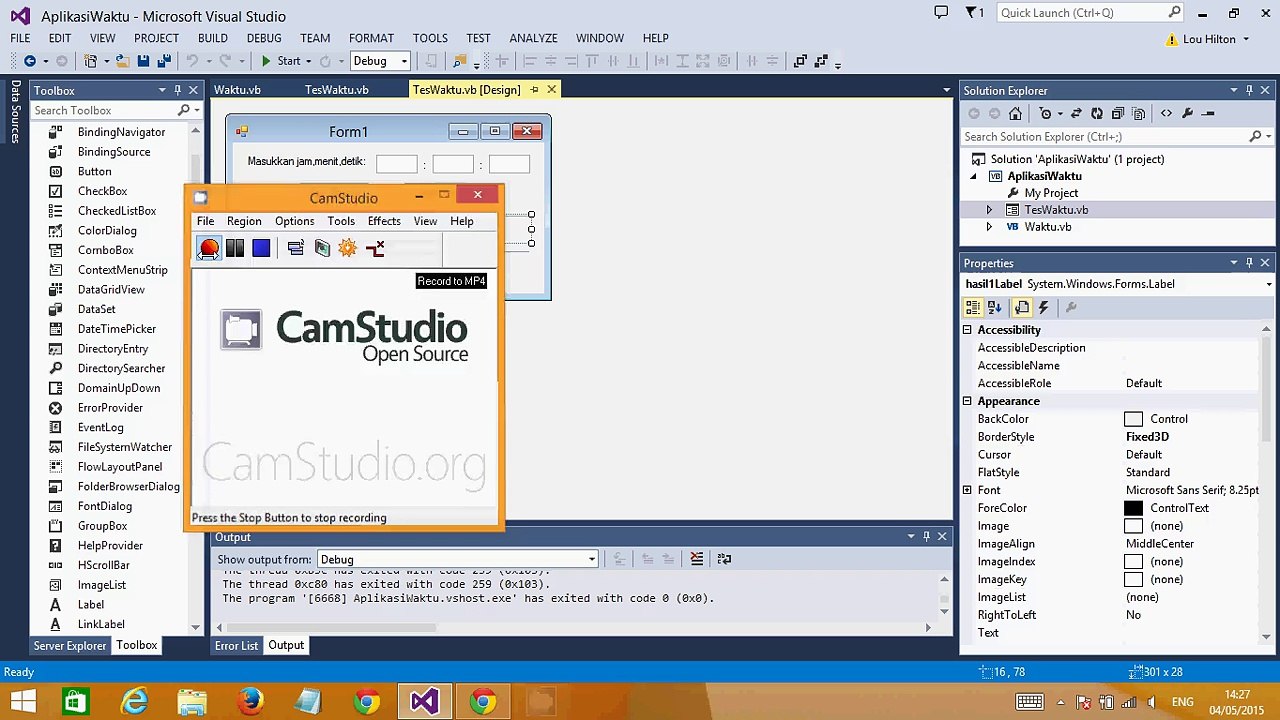Viewport: 1280px width, 720px height.
Task: Pause the CamStudio recording
Action: coord(235,248)
